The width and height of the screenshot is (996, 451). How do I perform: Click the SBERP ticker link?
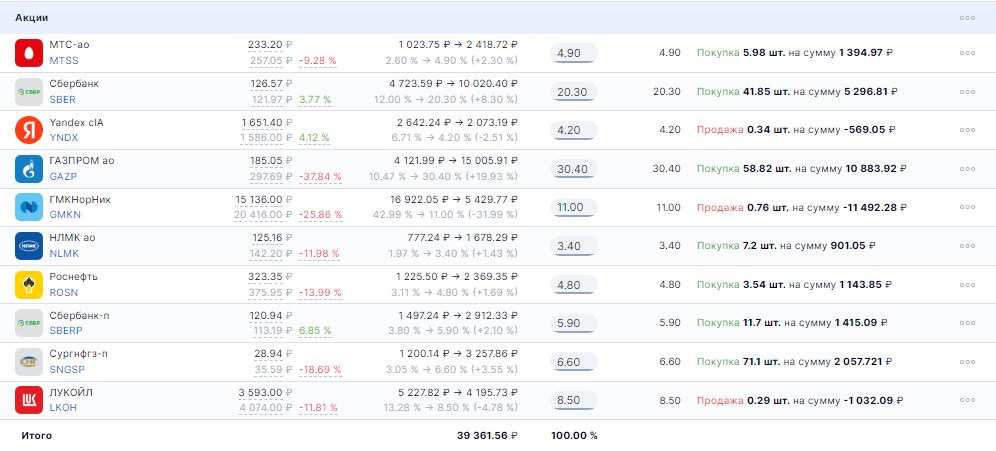click(65, 331)
